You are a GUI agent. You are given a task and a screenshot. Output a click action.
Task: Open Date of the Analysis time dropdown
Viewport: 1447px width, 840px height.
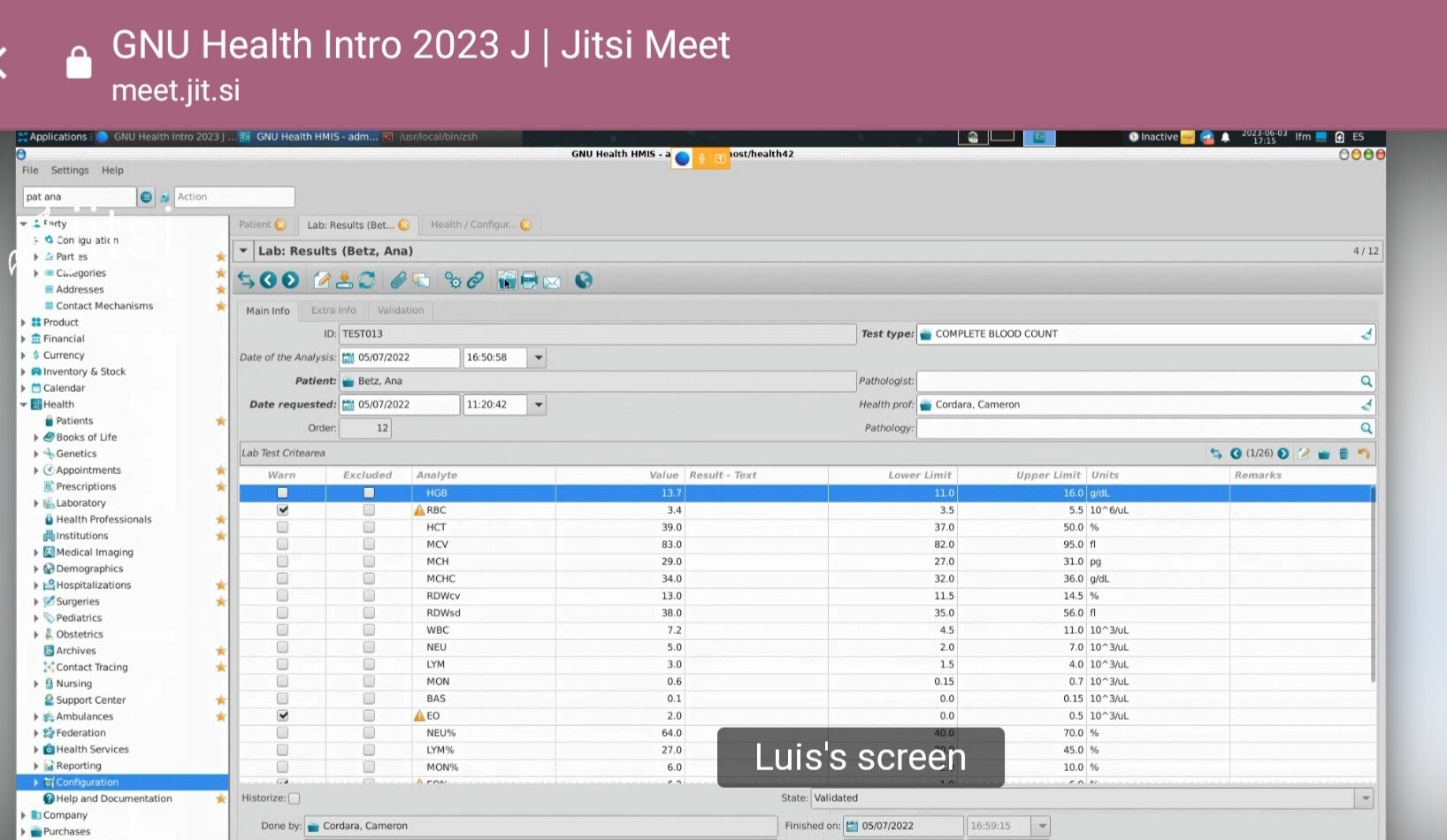point(538,357)
